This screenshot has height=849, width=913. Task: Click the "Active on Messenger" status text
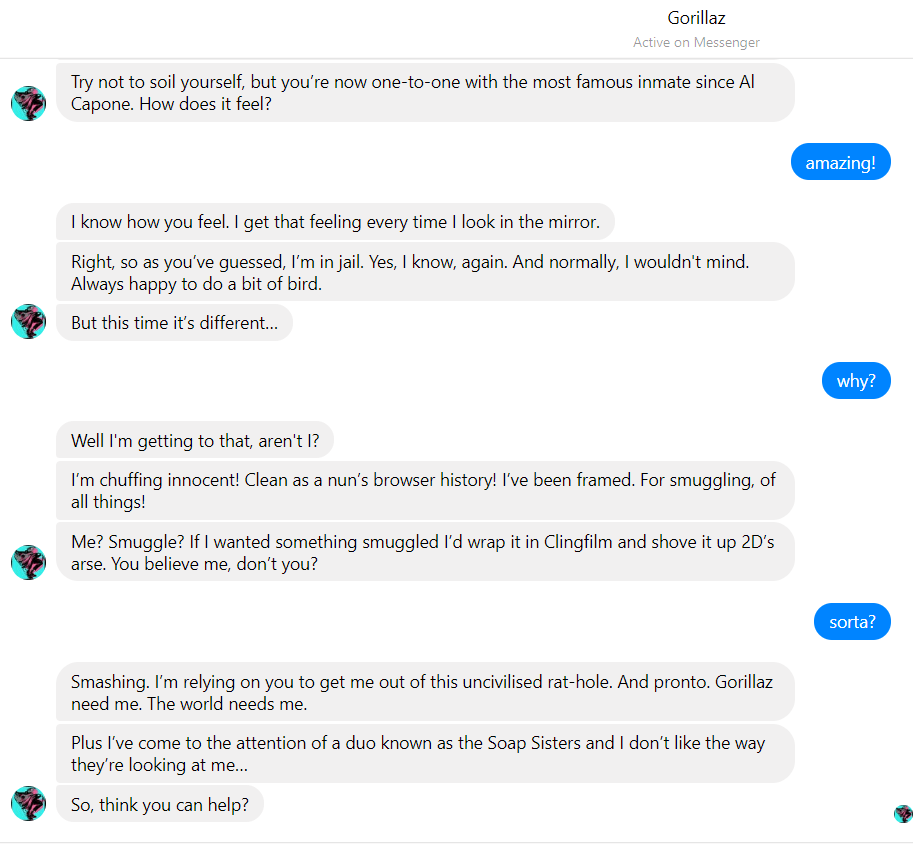[x=696, y=42]
